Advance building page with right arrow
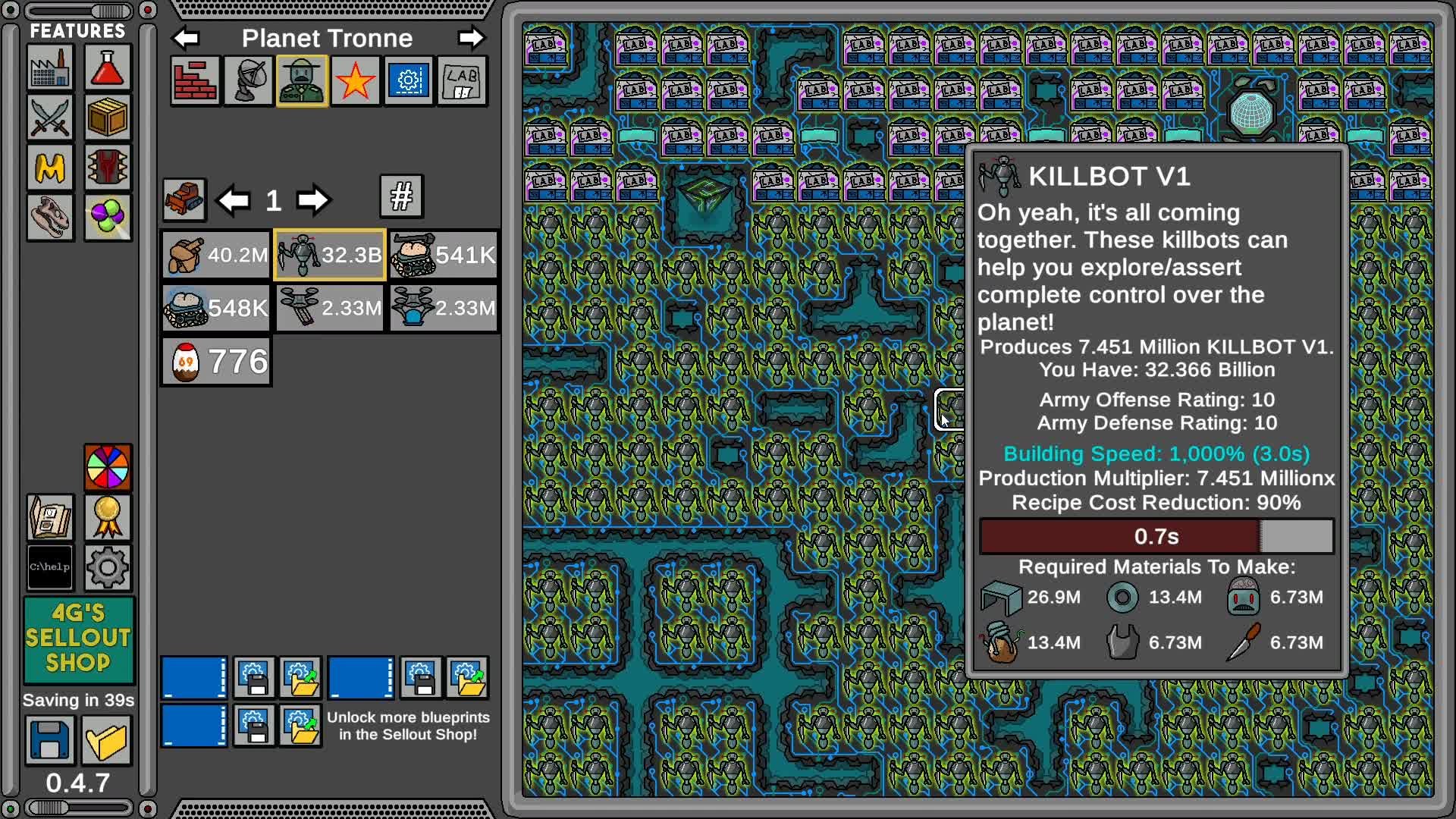The width and height of the screenshot is (1456, 819). click(312, 200)
